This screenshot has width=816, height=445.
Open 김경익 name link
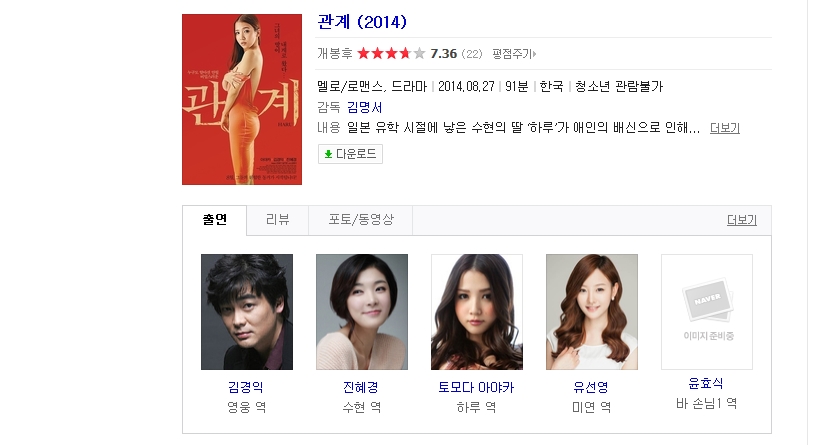click(x=246, y=387)
